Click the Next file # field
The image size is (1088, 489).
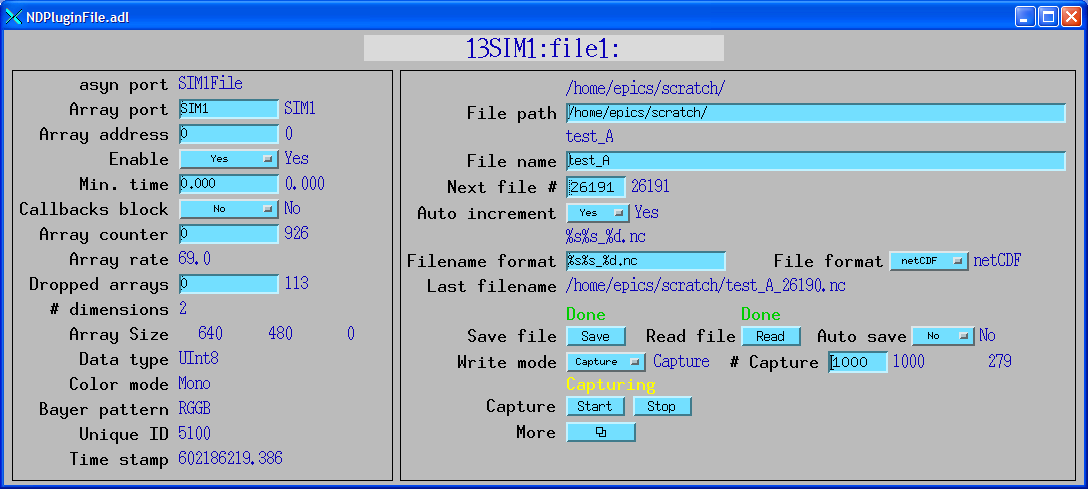click(x=596, y=187)
